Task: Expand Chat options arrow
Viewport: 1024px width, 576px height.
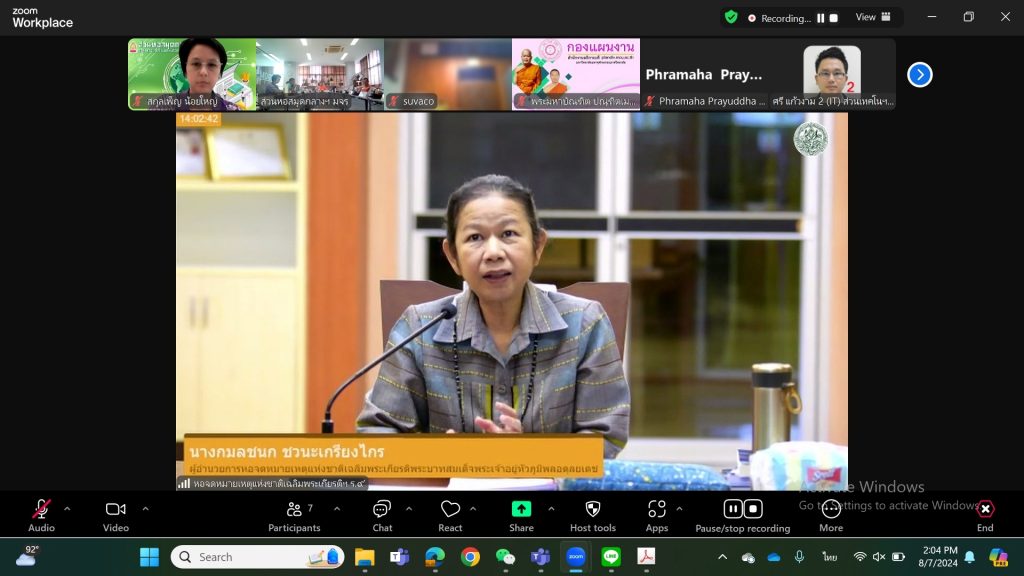Action: pyautogui.click(x=409, y=509)
